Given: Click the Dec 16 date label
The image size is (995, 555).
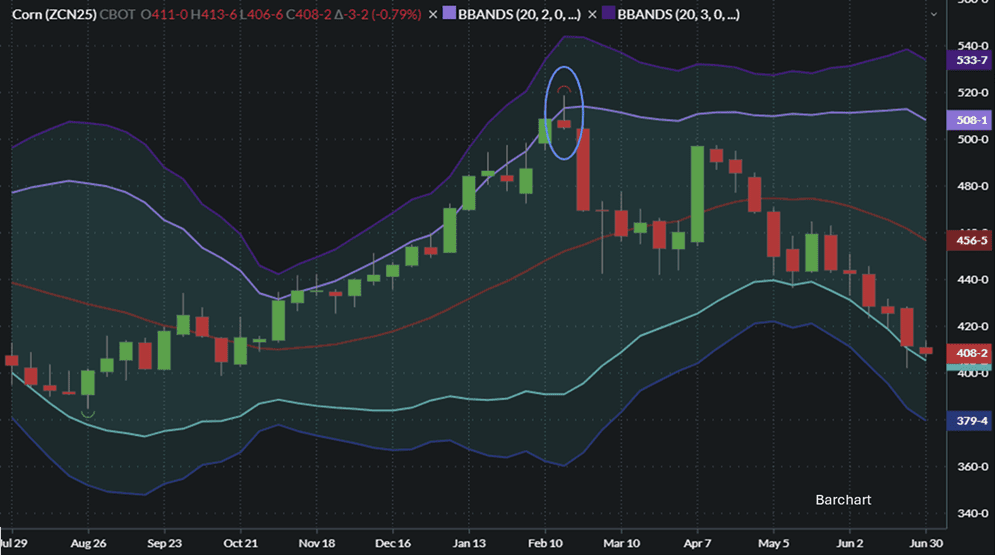Looking at the screenshot, I should pyautogui.click(x=393, y=544).
